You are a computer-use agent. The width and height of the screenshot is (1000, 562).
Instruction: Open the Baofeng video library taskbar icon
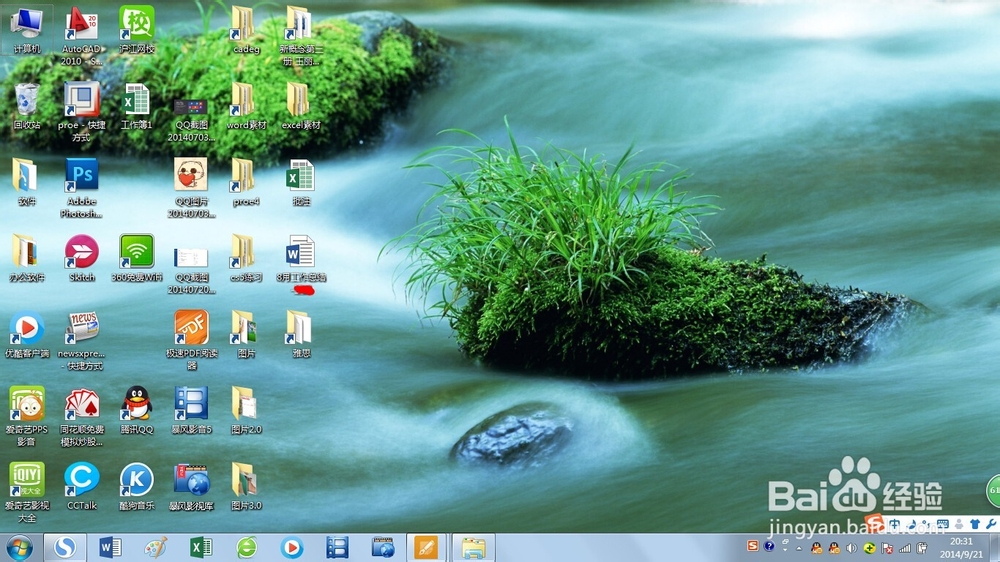[x=383, y=547]
